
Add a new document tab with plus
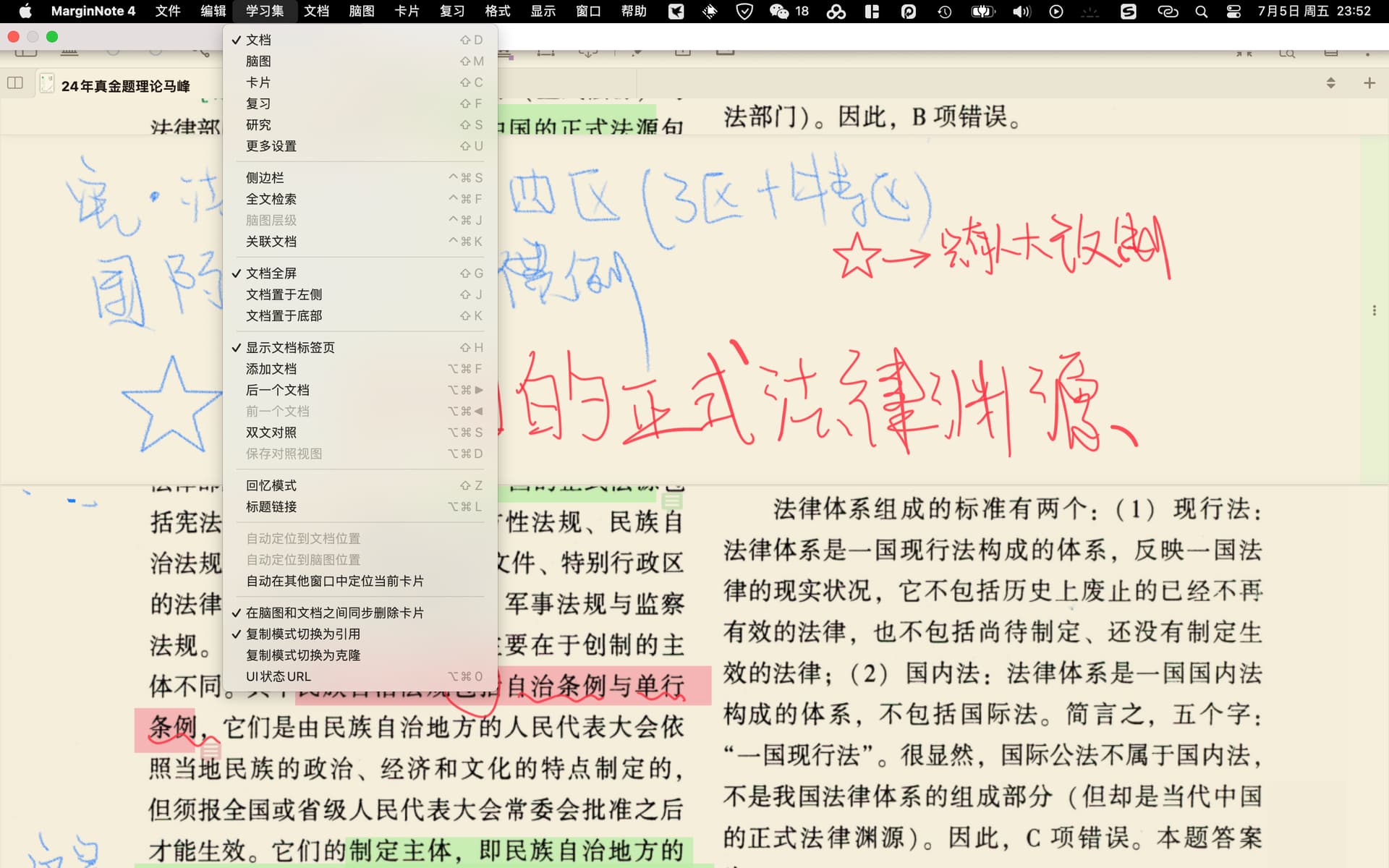coord(1369,82)
